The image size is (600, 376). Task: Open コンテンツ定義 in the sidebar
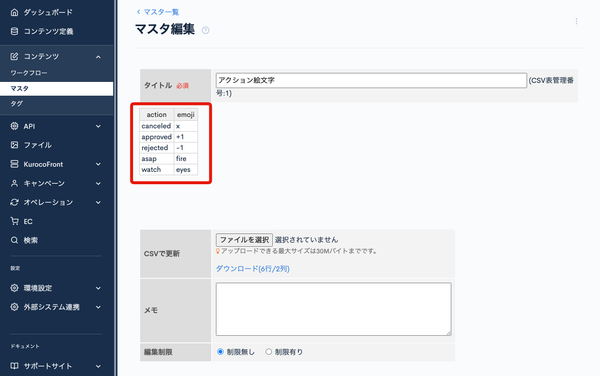[x=48, y=31]
